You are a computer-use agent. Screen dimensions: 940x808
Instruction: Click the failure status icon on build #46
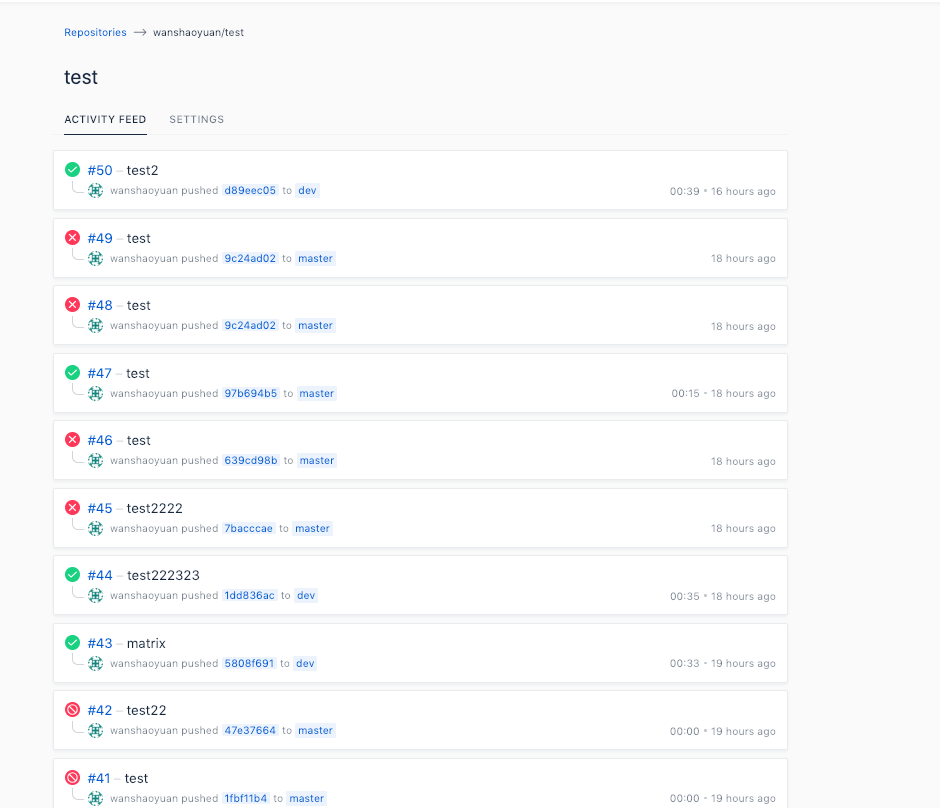[x=72, y=440]
